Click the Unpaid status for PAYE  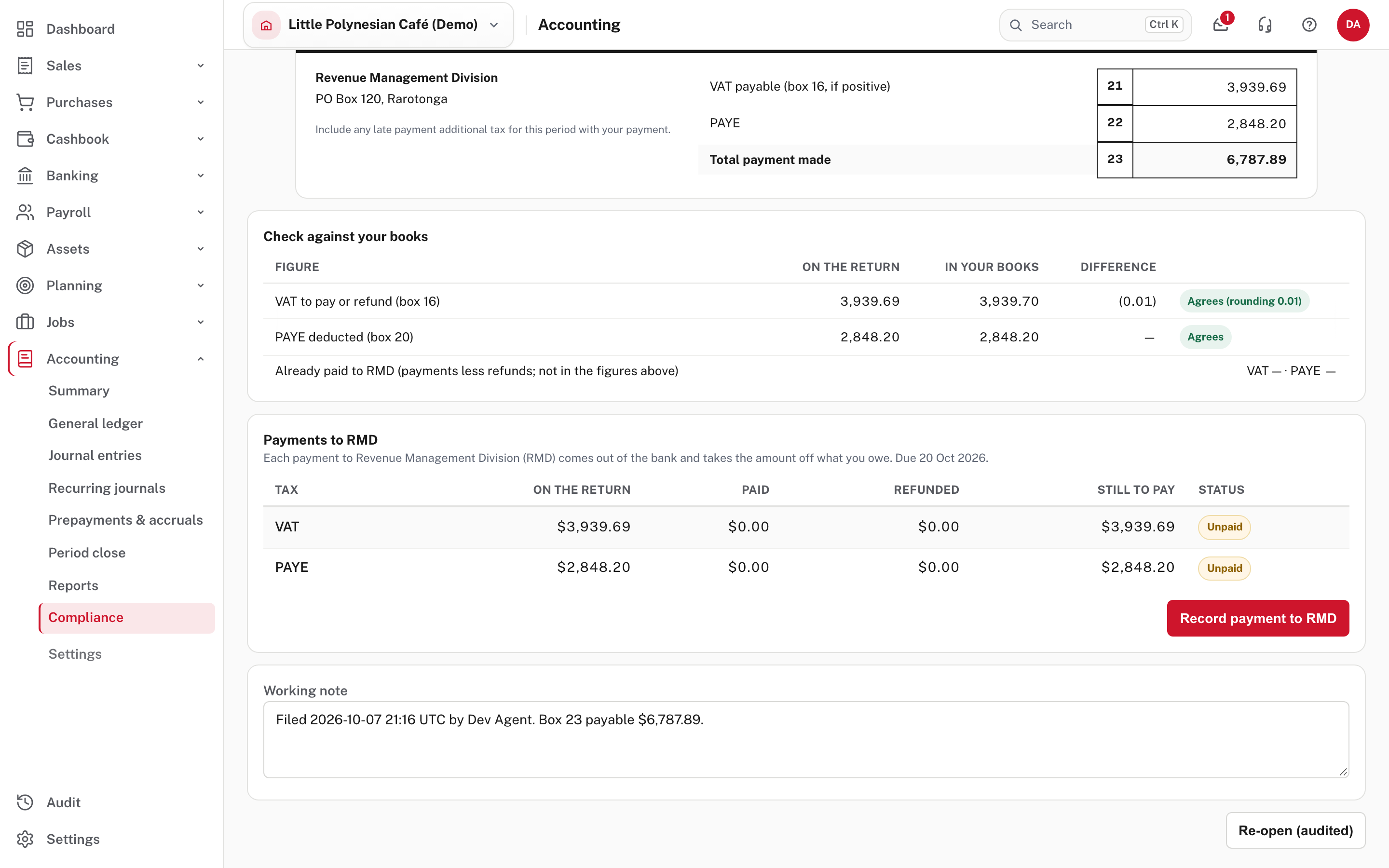(1224, 569)
